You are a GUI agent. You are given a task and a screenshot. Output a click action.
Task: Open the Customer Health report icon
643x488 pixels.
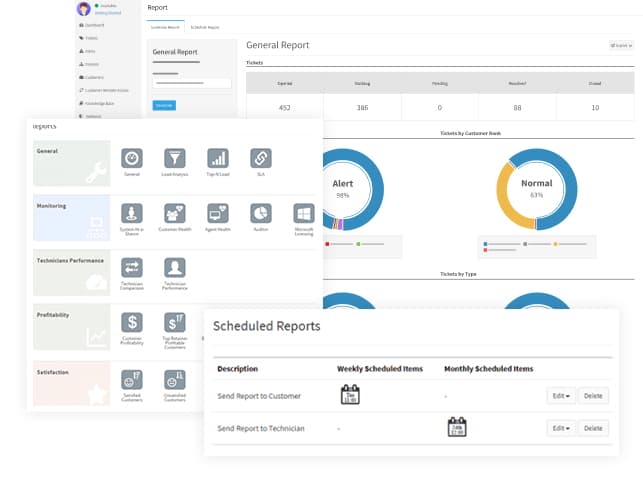pos(175,213)
